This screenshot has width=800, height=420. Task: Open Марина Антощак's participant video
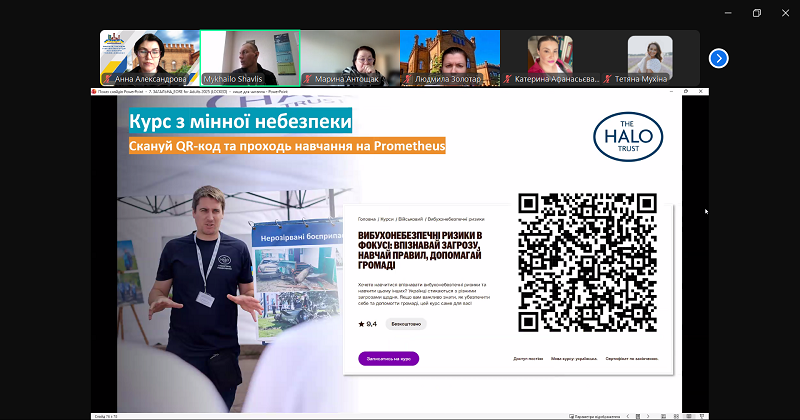pyautogui.click(x=349, y=54)
